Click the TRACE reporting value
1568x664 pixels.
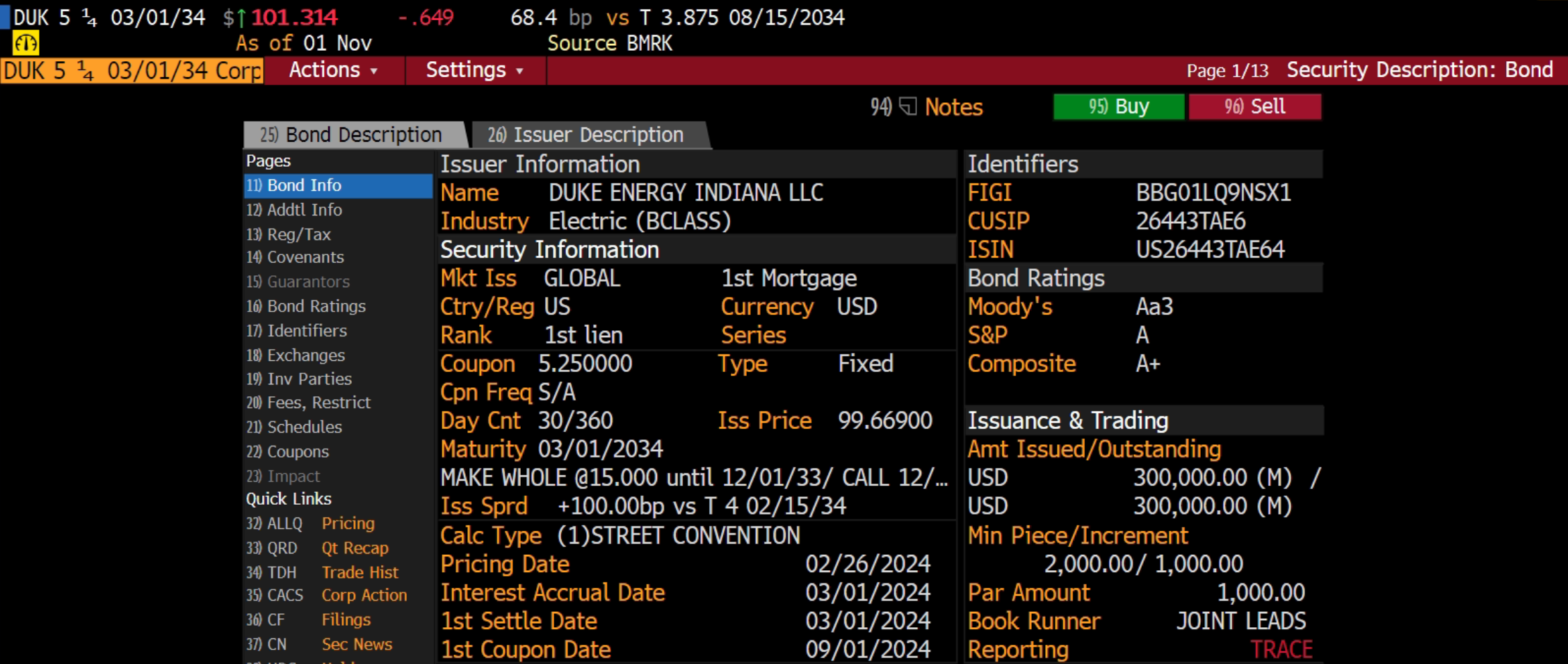1281,649
